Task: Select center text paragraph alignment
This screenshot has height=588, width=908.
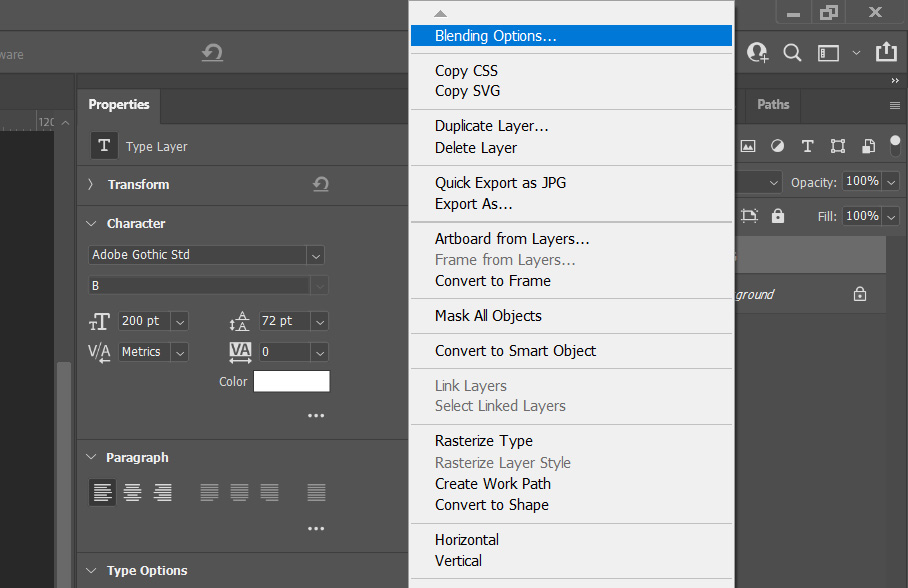Action: pyautogui.click(x=133, y=492)
